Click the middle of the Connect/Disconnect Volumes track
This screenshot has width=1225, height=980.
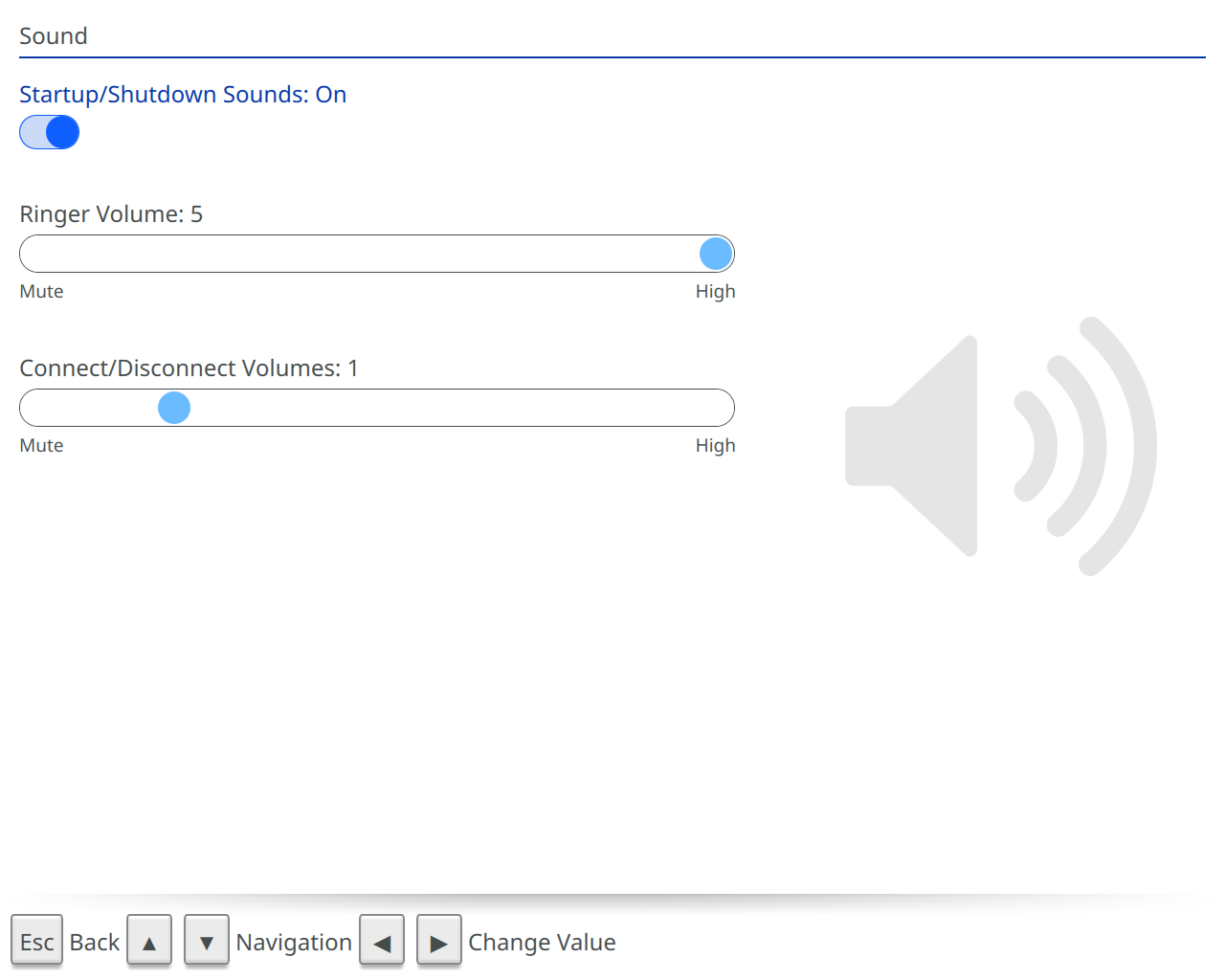(377, 408)
